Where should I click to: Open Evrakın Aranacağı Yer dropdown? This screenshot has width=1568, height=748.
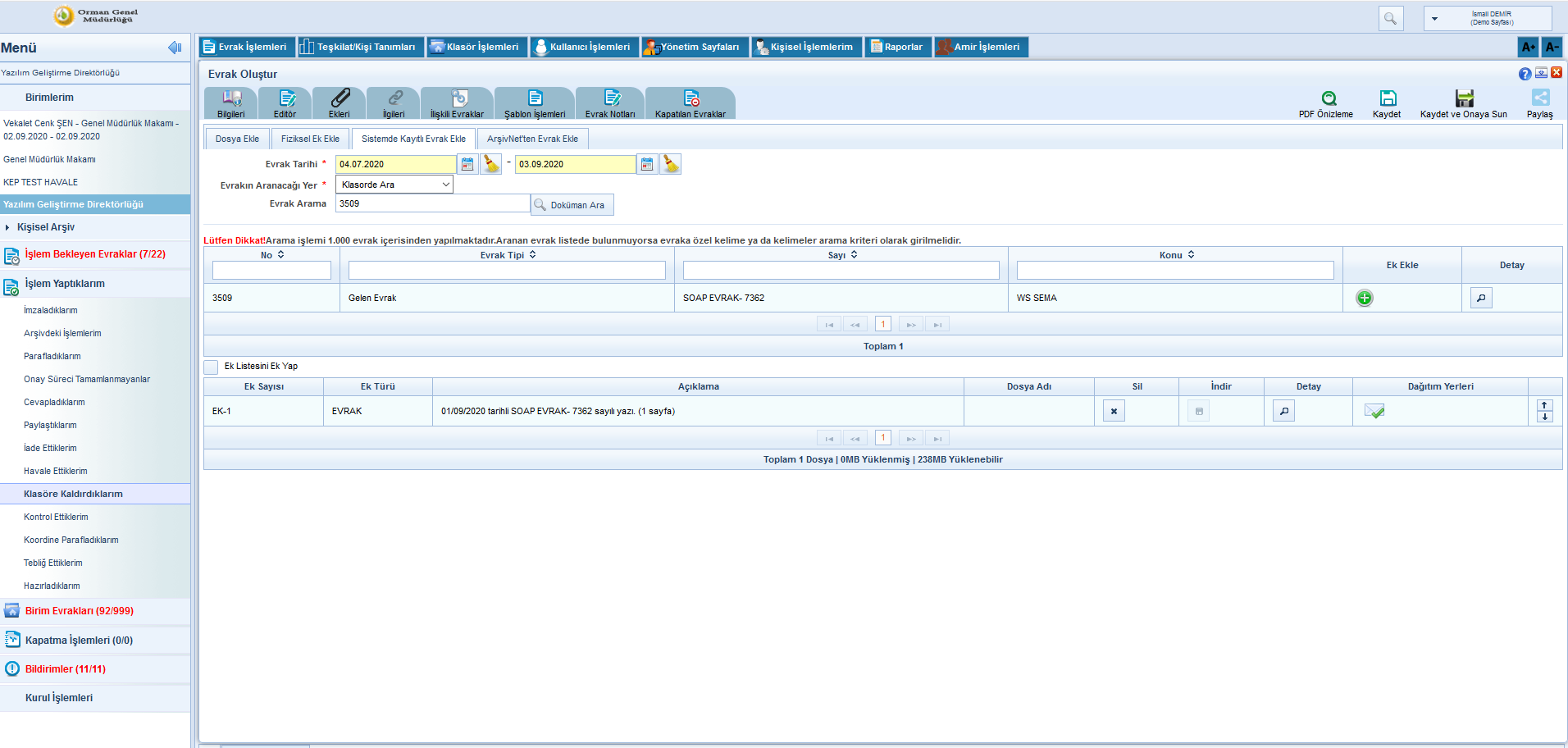coord(394,185)
